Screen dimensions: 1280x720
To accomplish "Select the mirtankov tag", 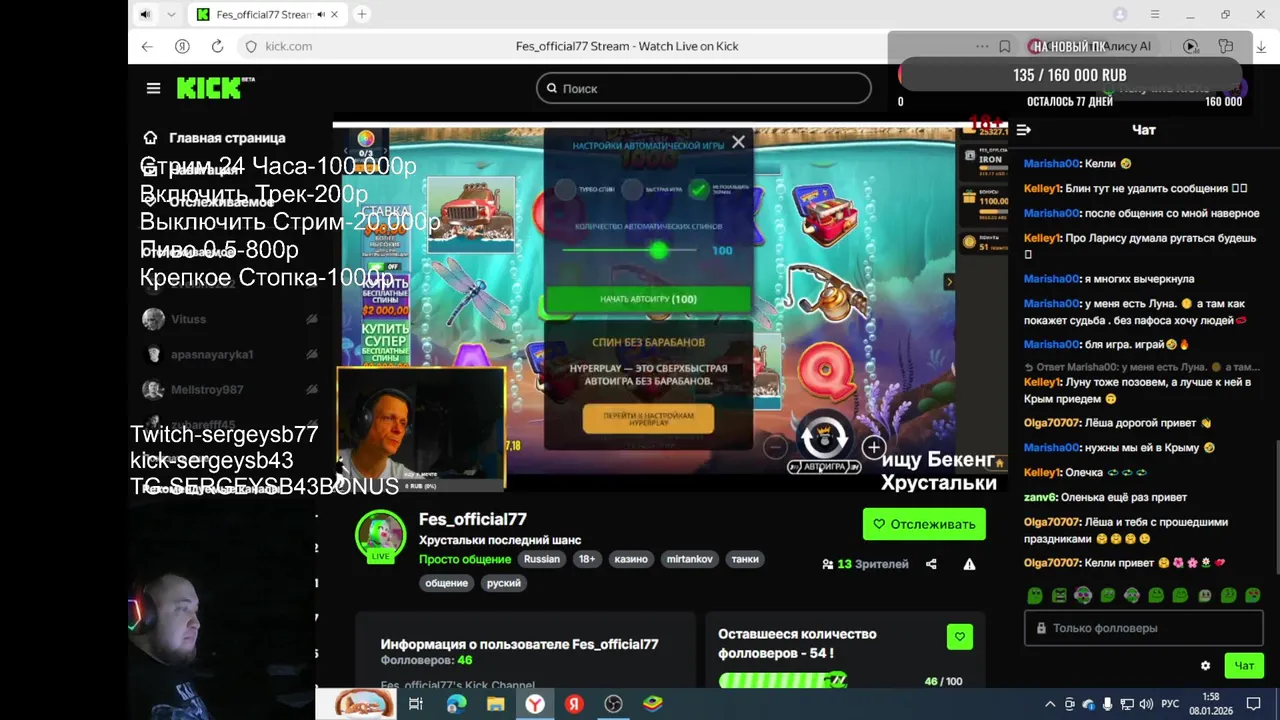I will [690, 559].
